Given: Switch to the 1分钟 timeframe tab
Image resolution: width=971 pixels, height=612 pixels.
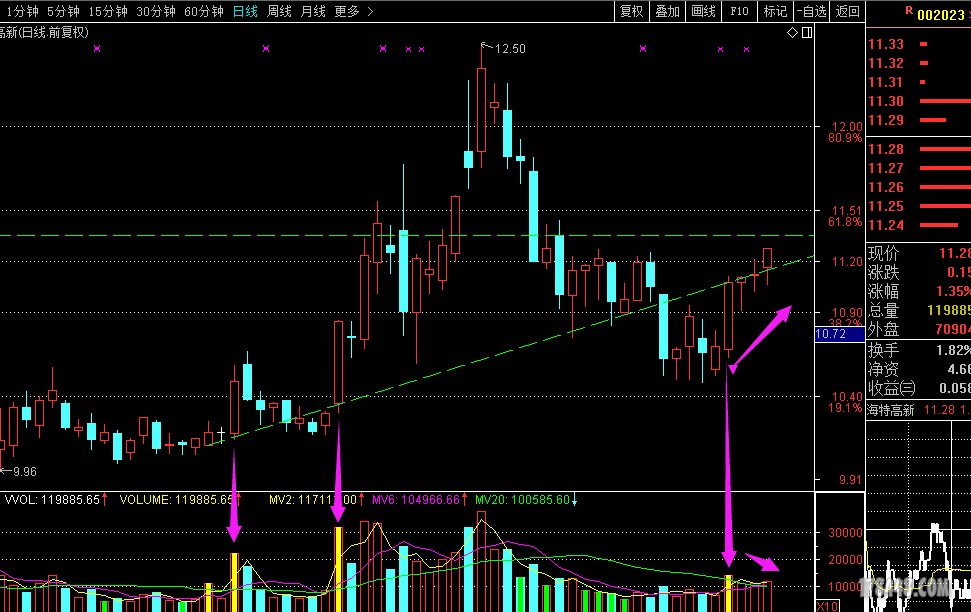Looking at the screenshot, I should click(x=22, y=11).
